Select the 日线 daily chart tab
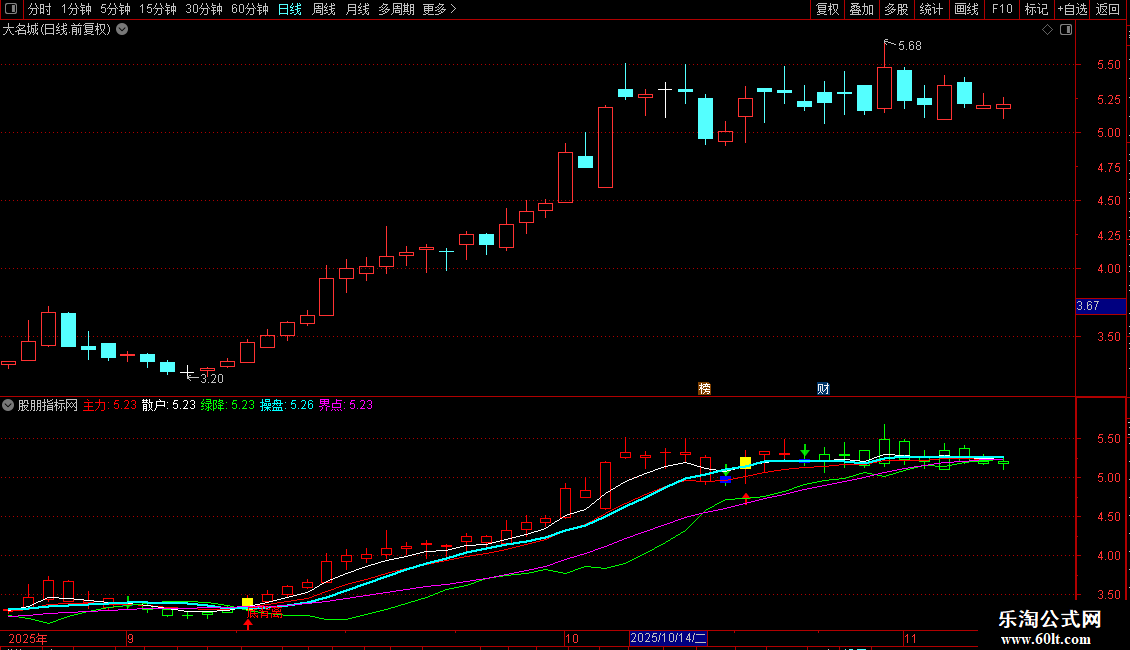Image resolution: width=1130 pixels, height=650 pixels. pyautogui.click(x=290, y=9)
